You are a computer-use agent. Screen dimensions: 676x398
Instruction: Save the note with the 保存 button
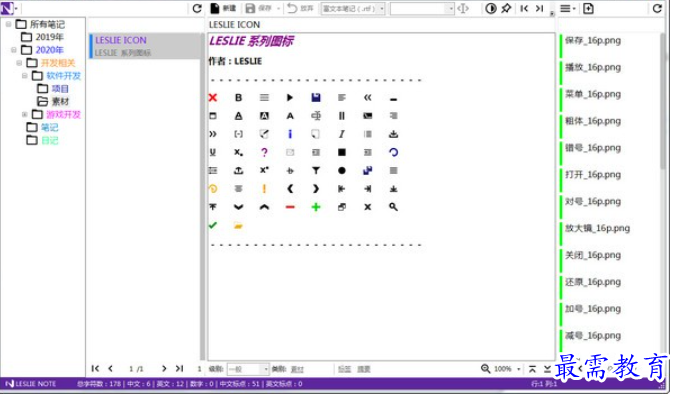259,8
